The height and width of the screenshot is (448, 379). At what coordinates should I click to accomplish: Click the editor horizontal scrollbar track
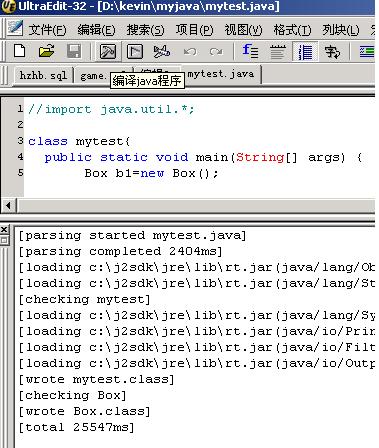click(x=196, y=205)
